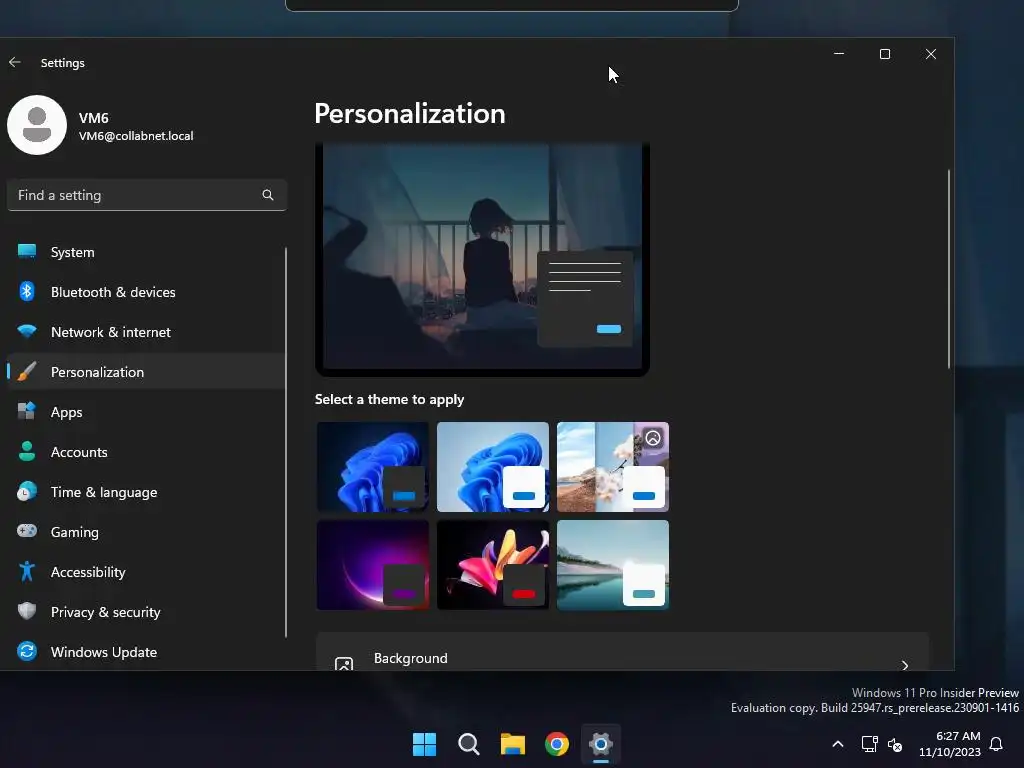Focus the Find a setting field
The width and height of the screenshot is (1024, 768).
click(x=146, y=195)
